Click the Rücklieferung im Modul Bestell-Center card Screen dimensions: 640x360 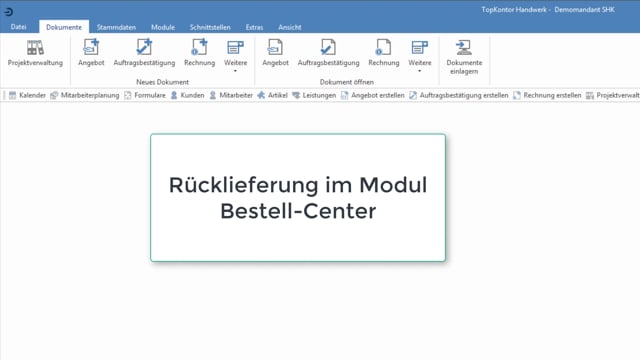click(298, 198)
